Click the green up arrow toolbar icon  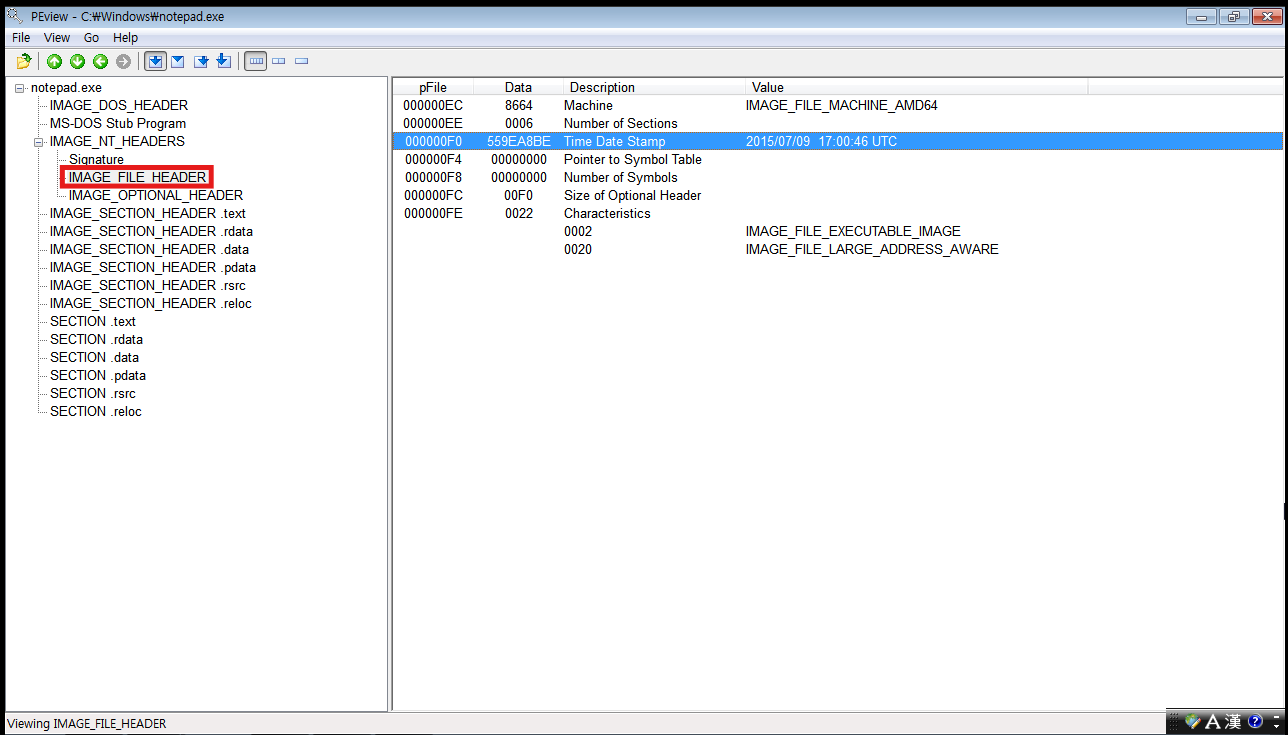[55, 62]
